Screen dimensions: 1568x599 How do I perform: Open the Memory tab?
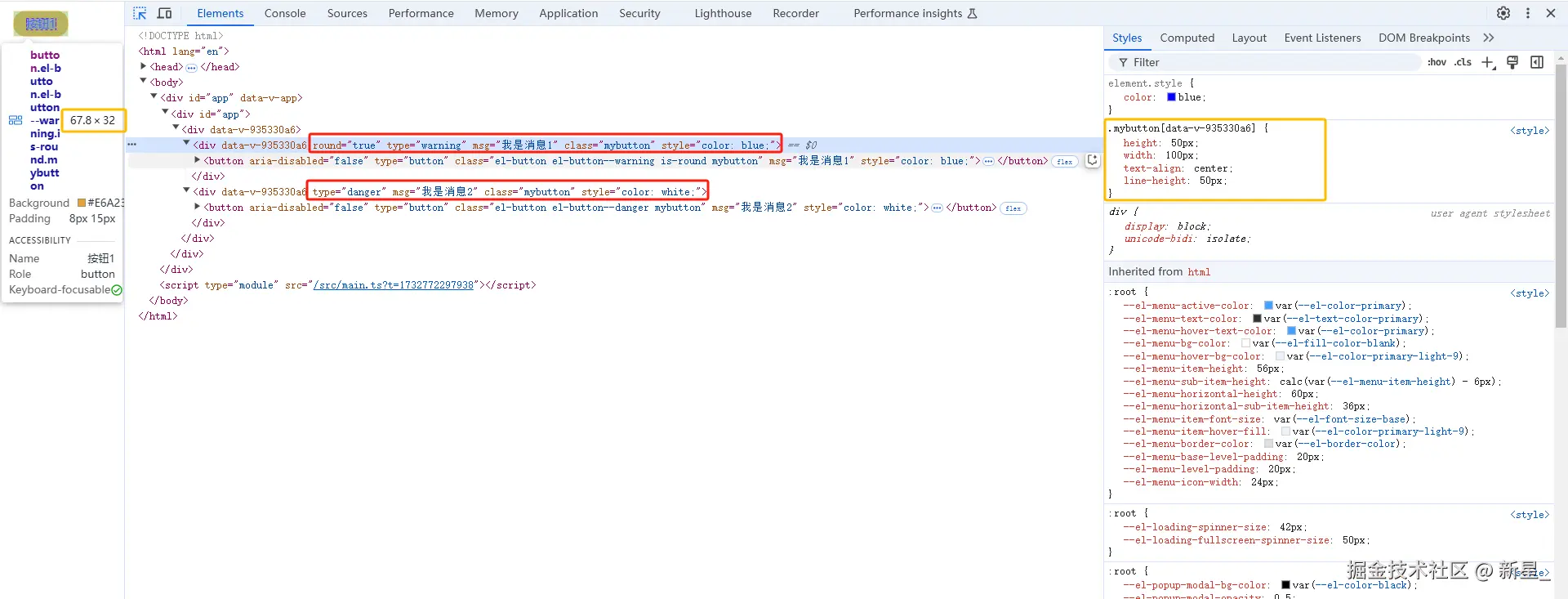click(497, 13)
